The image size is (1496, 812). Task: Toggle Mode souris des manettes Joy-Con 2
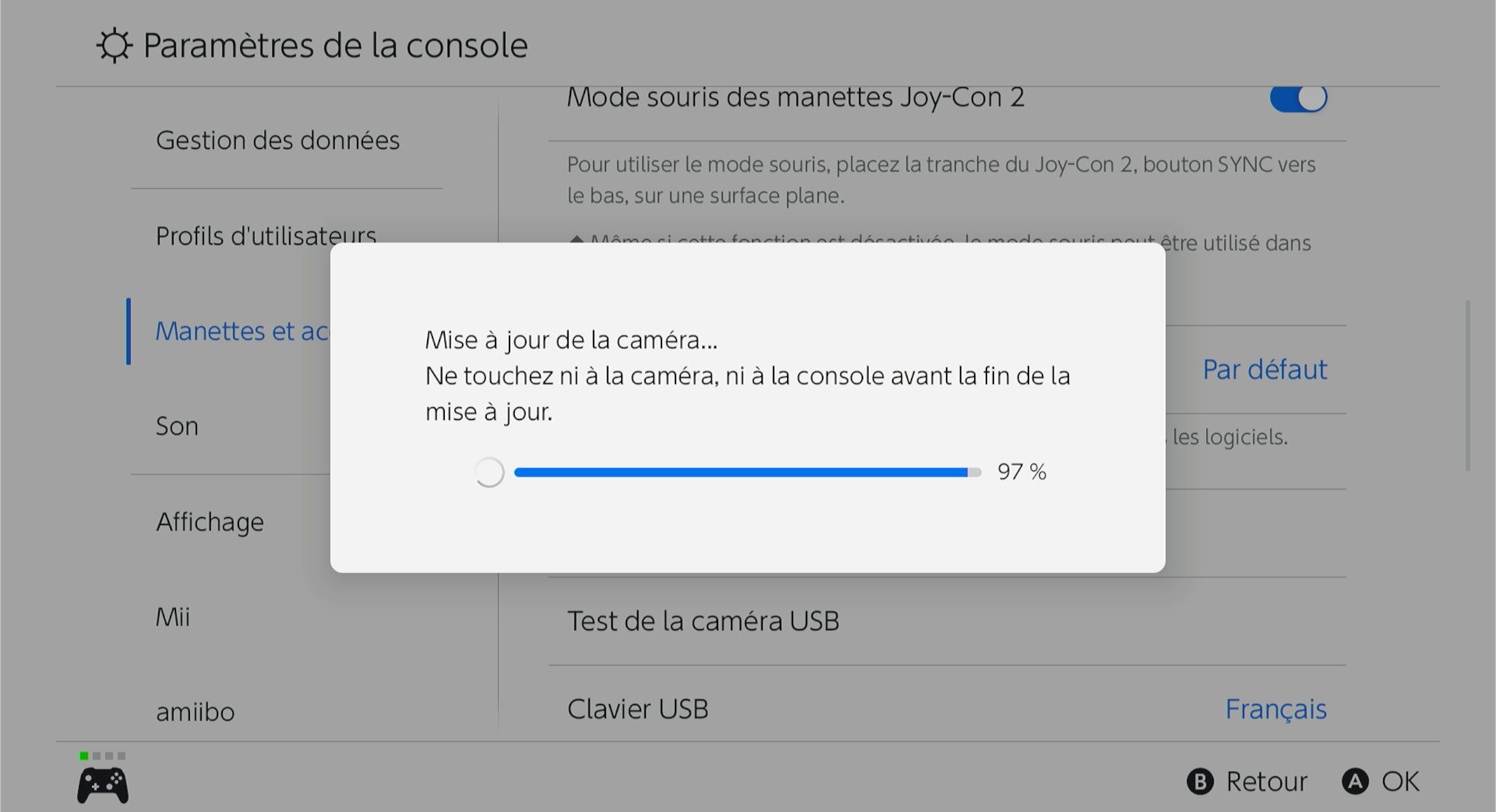[1298, 98]
